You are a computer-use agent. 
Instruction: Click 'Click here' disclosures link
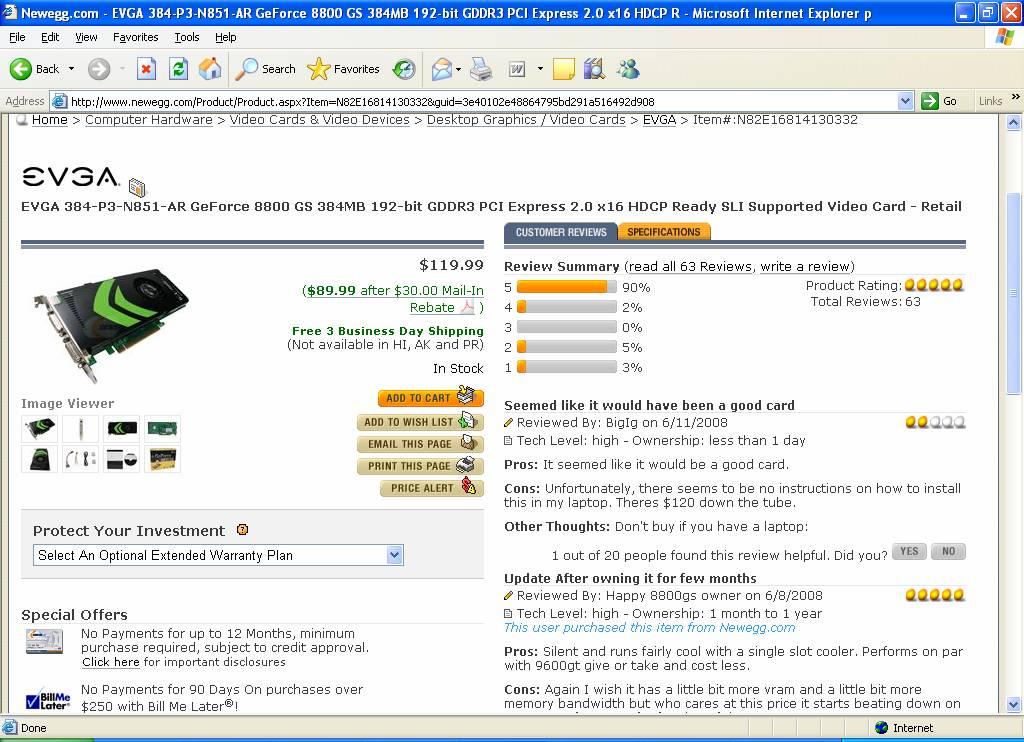click(x=111, y=662)
